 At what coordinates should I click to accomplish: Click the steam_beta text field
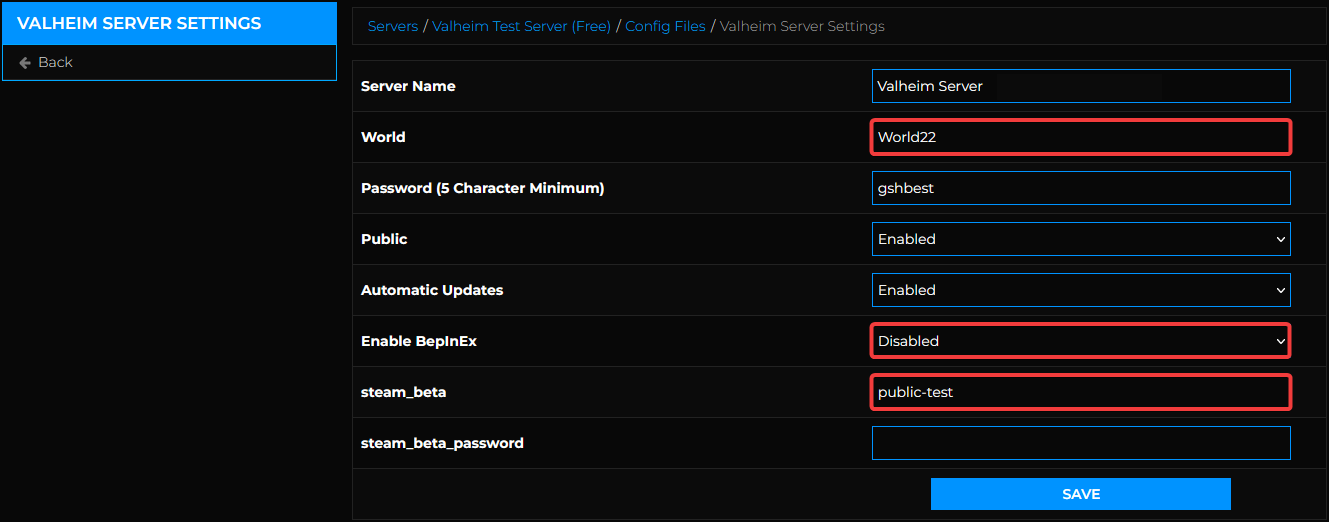[x=1080, y=392]
